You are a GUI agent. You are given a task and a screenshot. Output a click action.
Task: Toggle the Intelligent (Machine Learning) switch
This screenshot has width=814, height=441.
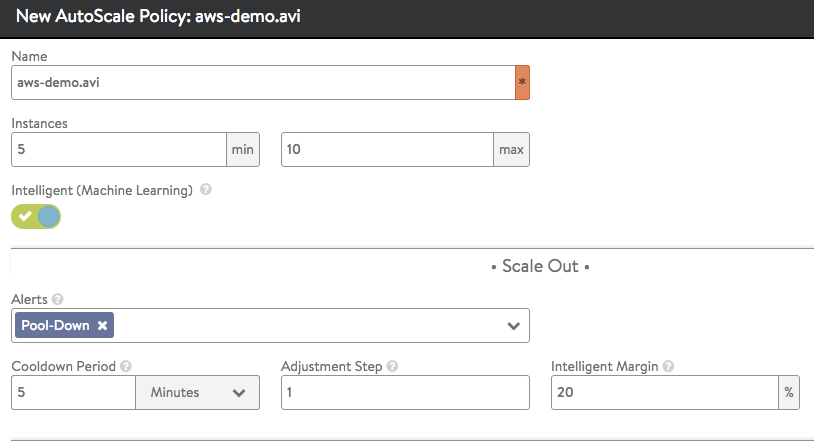click(x=37, y=217)
